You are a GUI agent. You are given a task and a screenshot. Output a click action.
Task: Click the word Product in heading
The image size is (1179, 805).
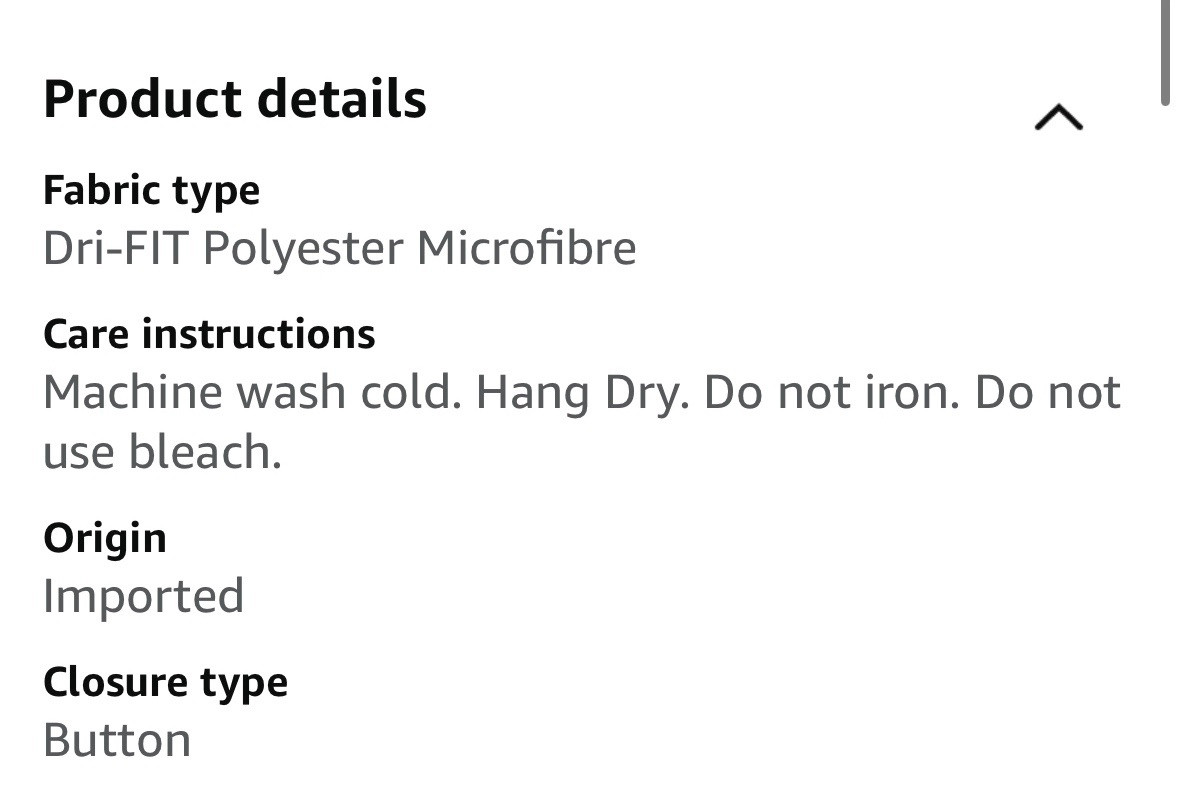[142, 99]
